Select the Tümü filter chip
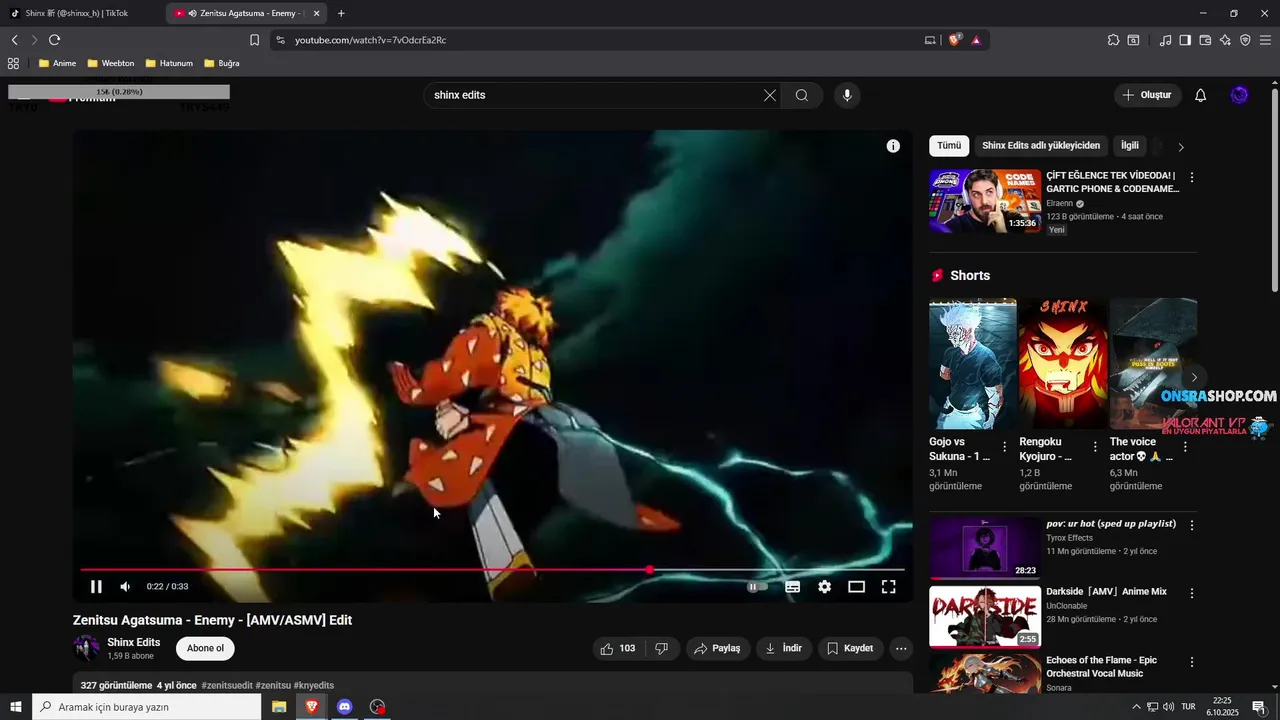This screenshot has width=1280, height=720. [x=949, y=146]
